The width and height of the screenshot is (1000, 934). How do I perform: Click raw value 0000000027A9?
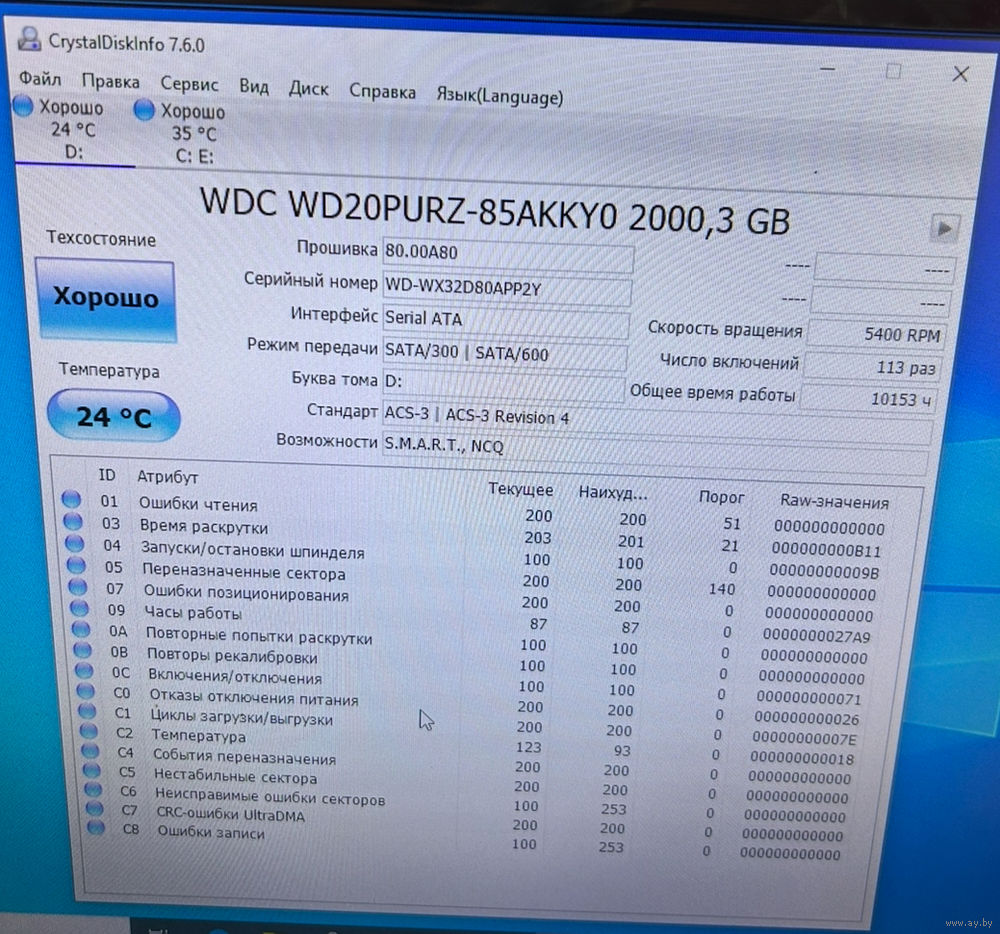point(816,636)
